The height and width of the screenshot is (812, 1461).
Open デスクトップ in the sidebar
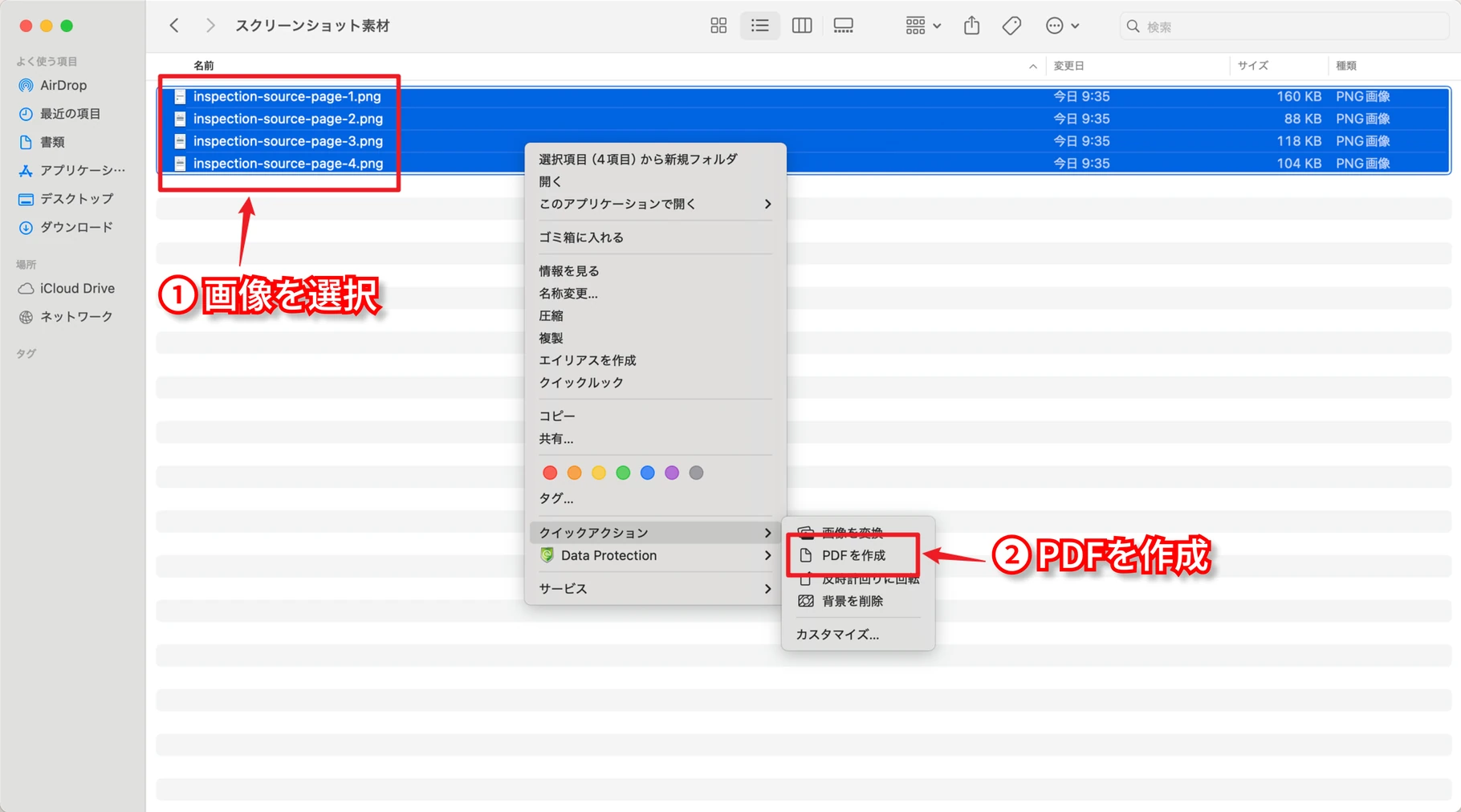(76, 198)
